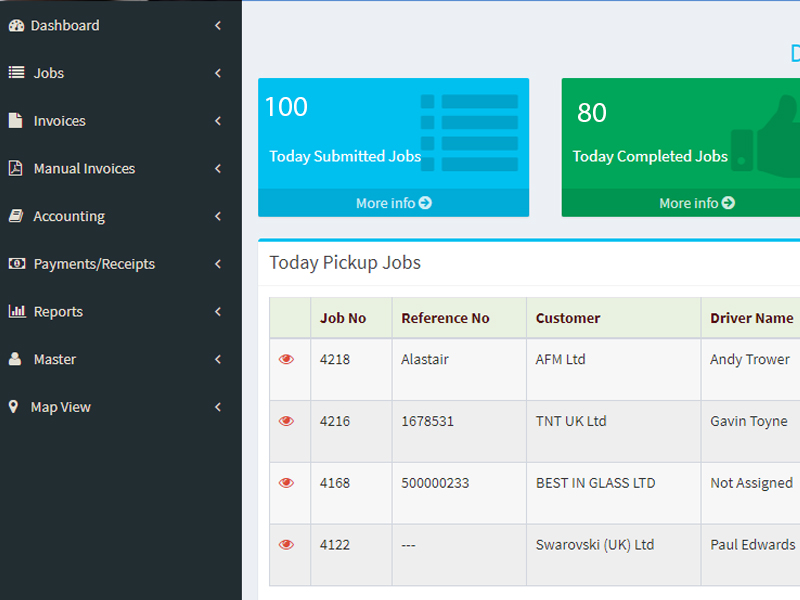Click the Reports bar chart icon
800x600 pixels.
16,312
